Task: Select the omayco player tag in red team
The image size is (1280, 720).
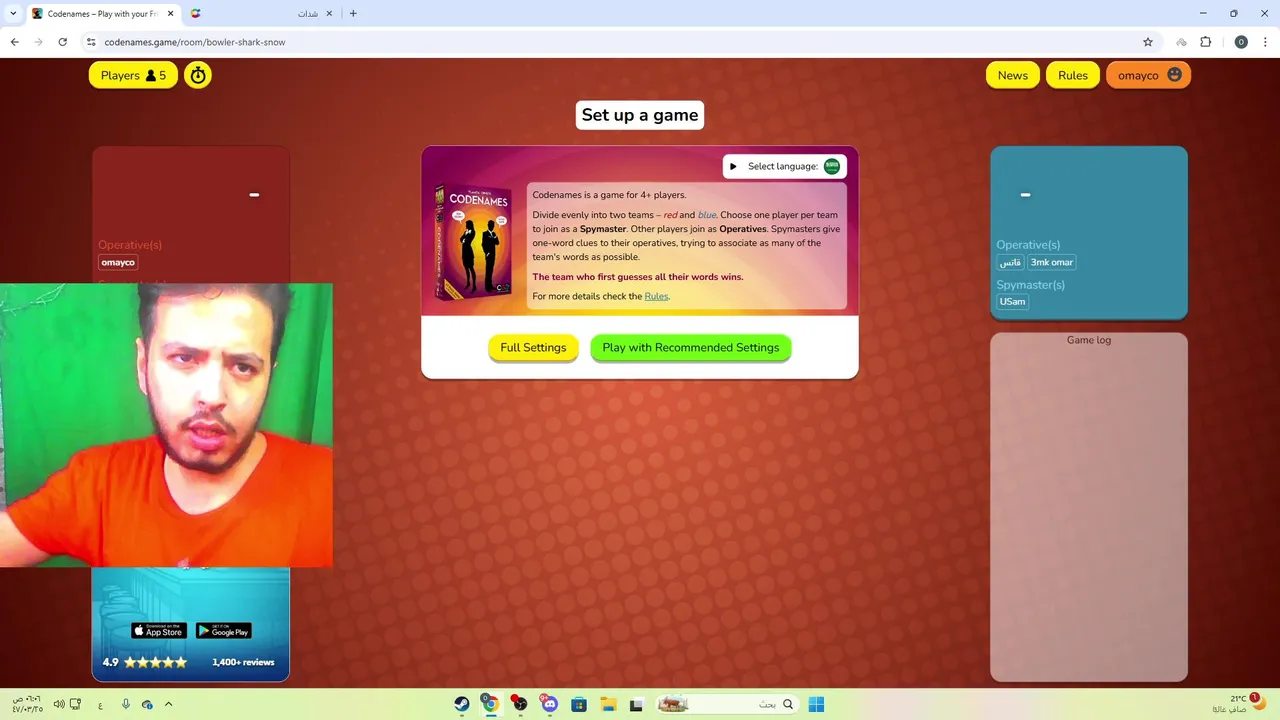Action: pyautogui.click(x=118, y=262)
